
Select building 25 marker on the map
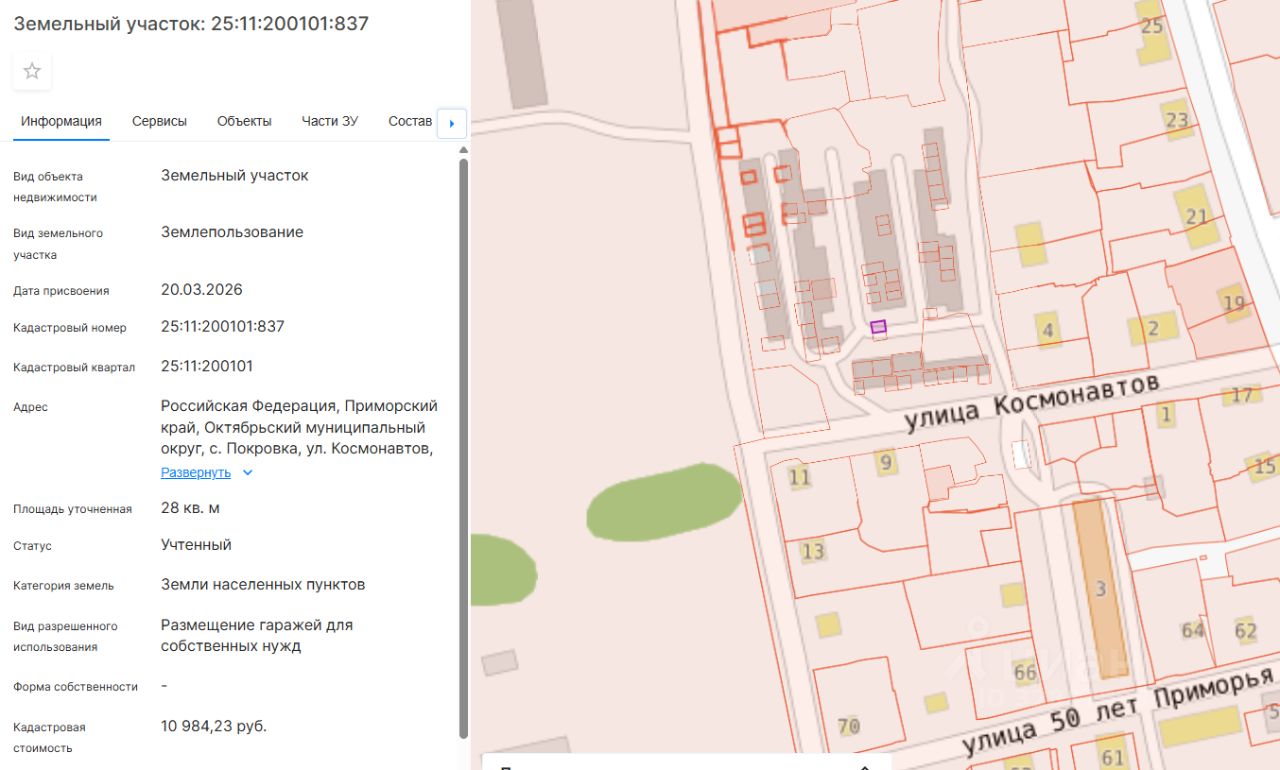point(1152,25)
